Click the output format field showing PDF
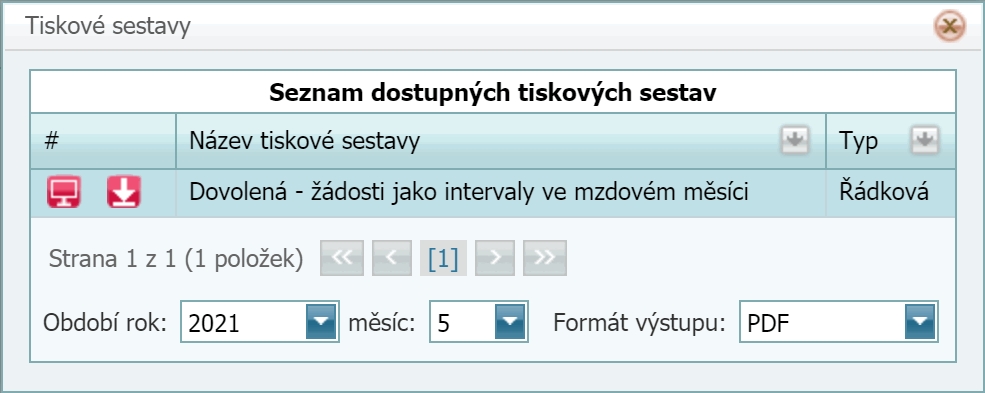 [839, 323]
